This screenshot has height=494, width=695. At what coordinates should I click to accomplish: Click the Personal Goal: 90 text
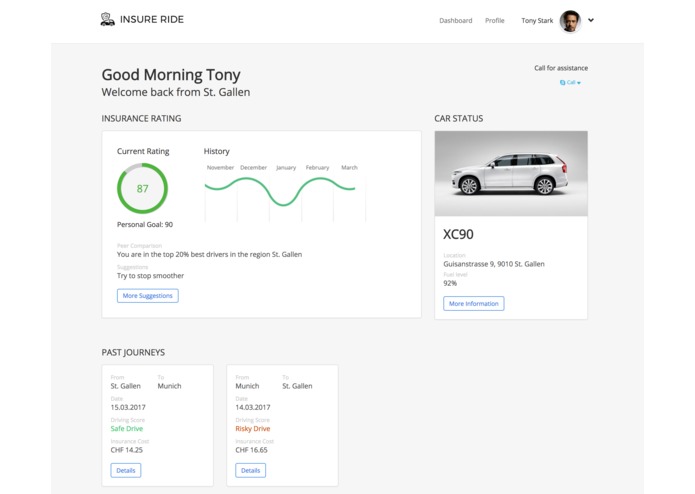pyautogui.click(x=145, y=224)
